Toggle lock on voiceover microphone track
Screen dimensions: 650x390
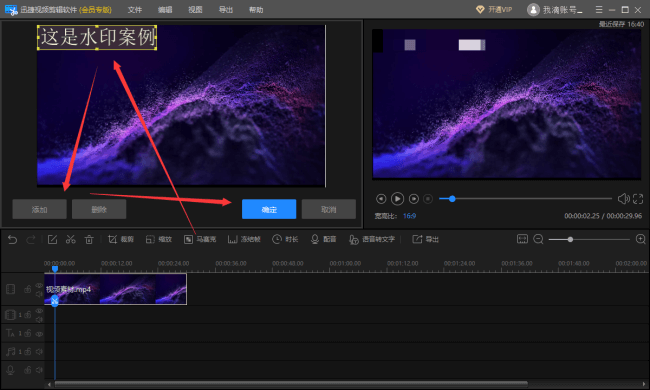click(x=28, y=370)
